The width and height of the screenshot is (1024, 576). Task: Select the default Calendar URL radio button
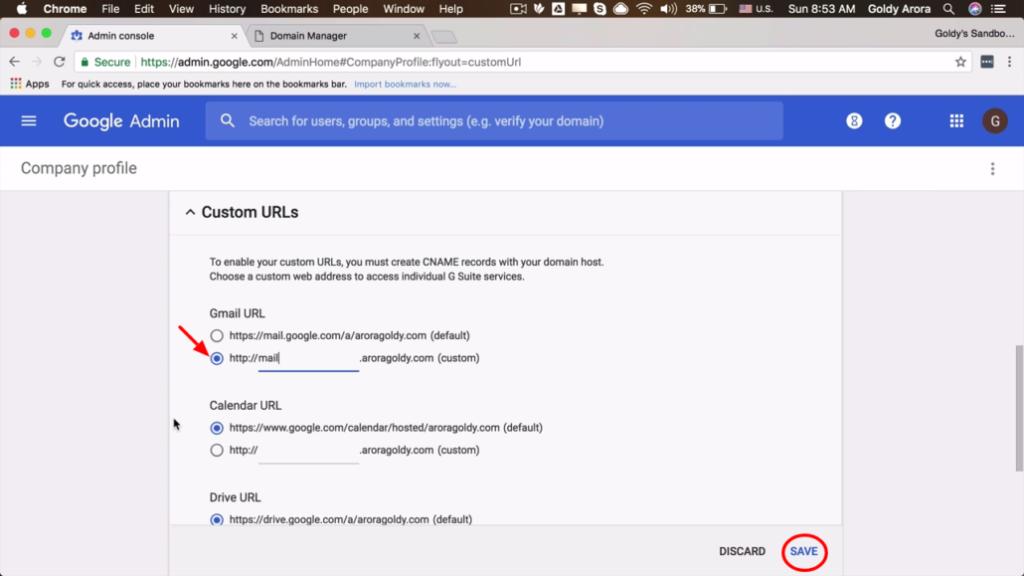tap(217, 427)
